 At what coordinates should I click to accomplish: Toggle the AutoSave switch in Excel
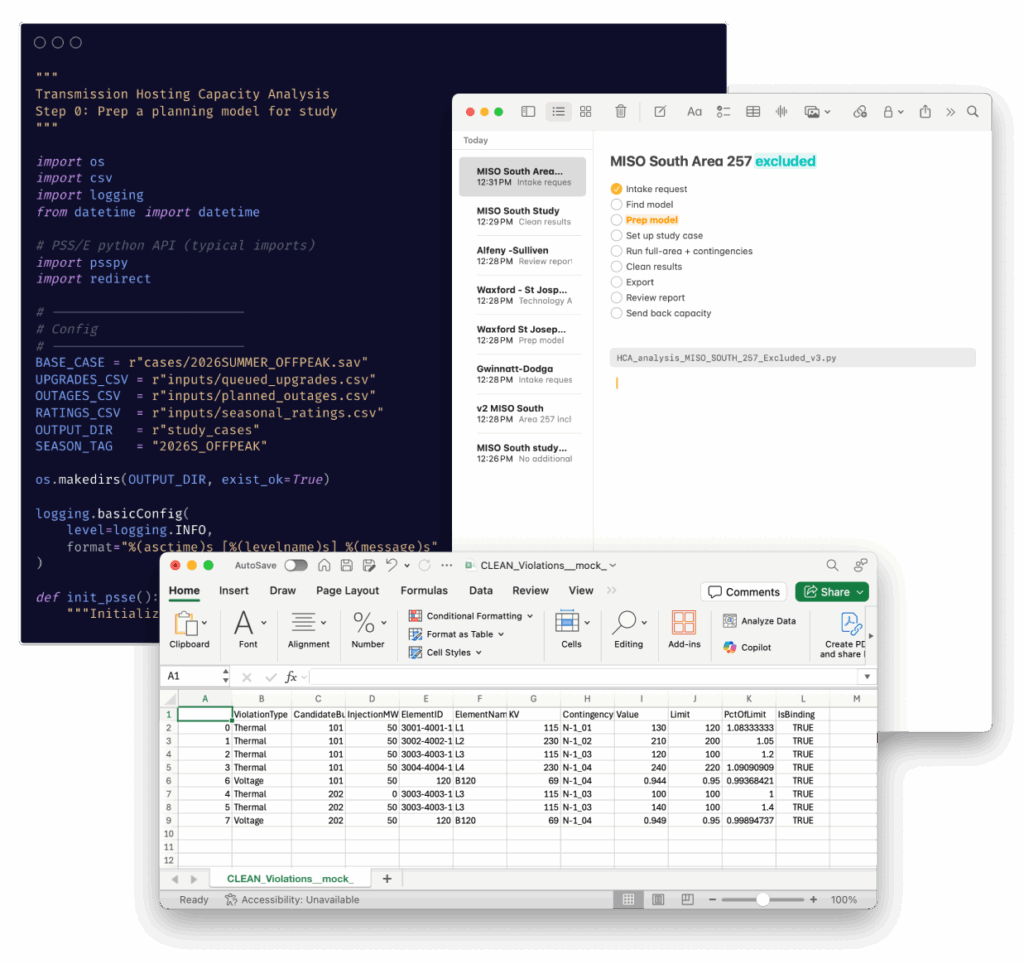pos(296,565)
